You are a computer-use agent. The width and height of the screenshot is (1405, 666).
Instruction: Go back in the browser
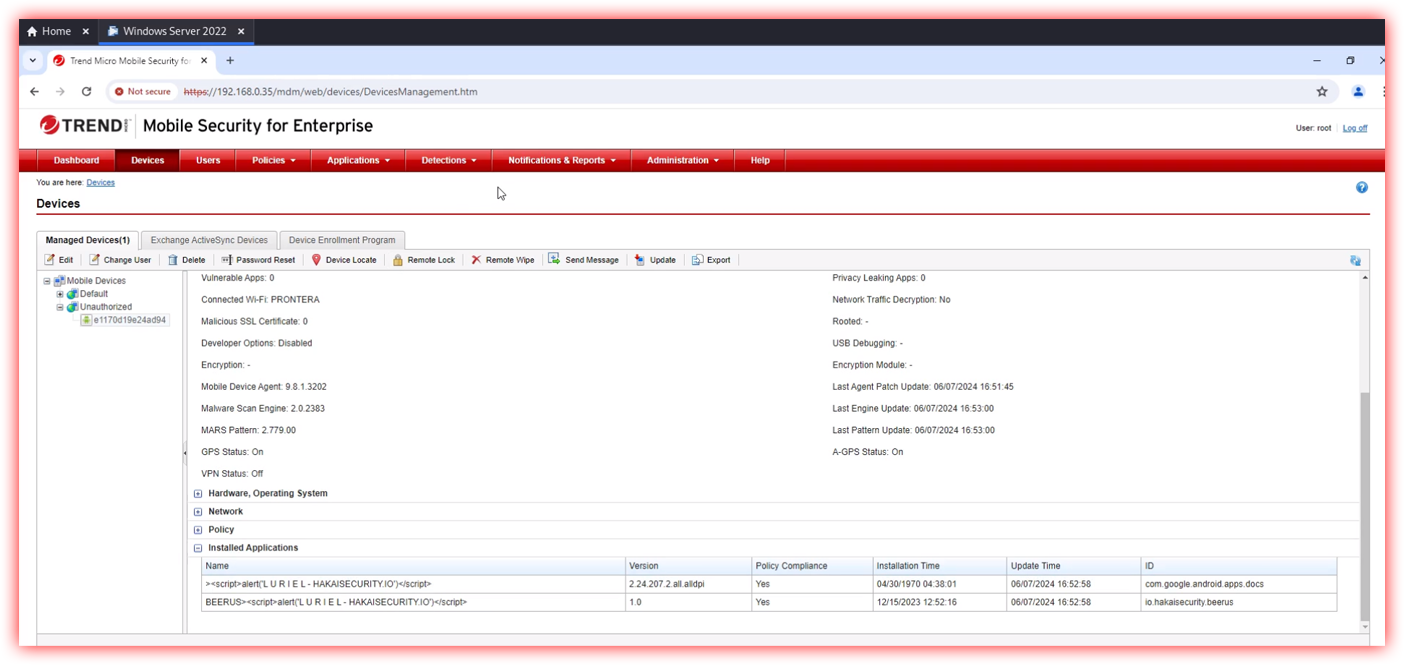pyautogui.click(x=35, y=91)
